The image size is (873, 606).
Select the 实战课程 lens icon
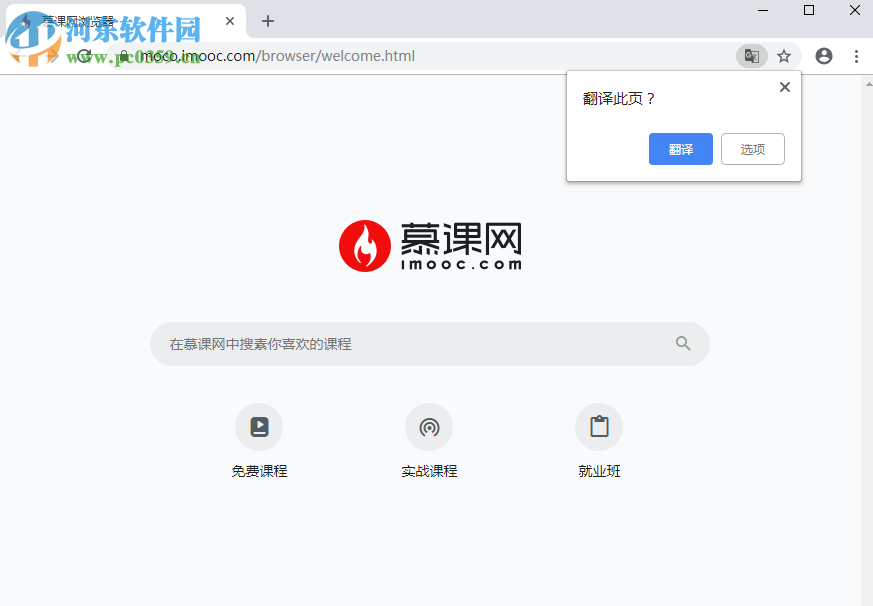point(428,426)
